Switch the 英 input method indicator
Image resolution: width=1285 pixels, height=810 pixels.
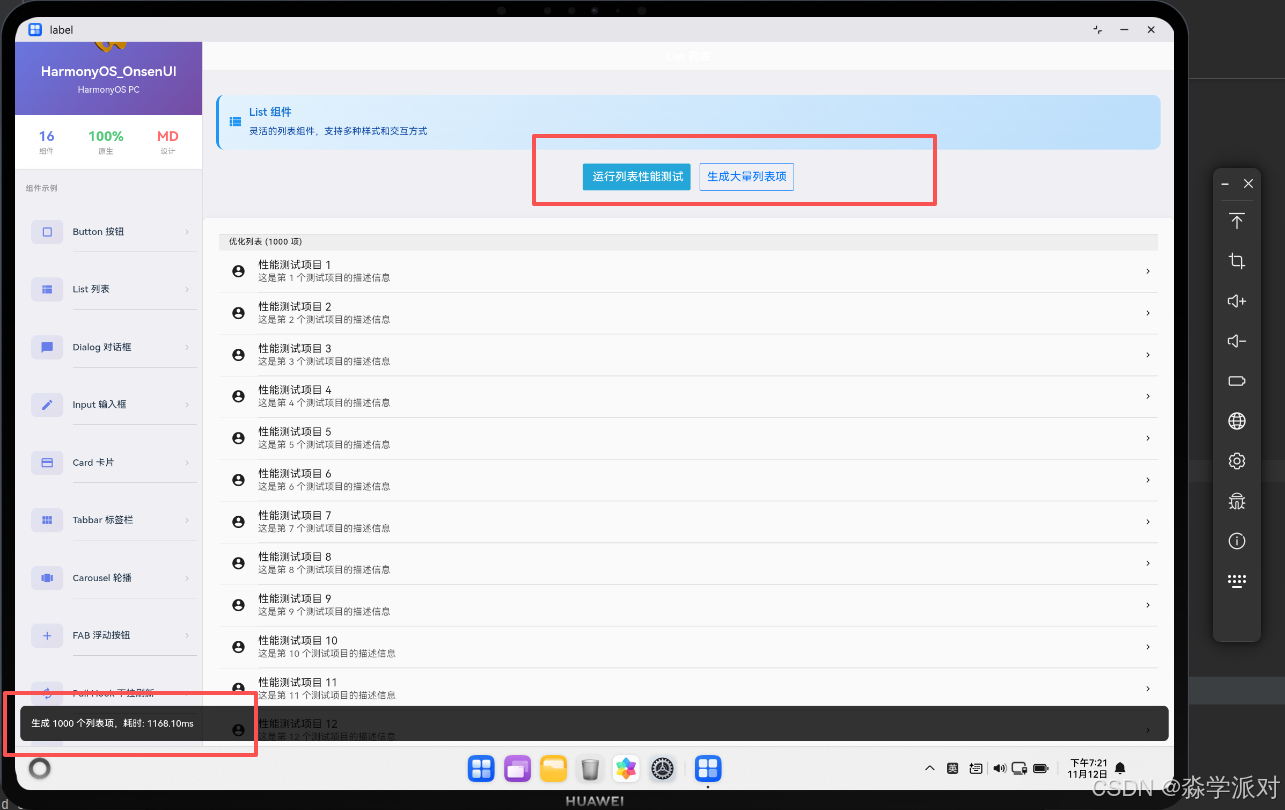[953, 768]
